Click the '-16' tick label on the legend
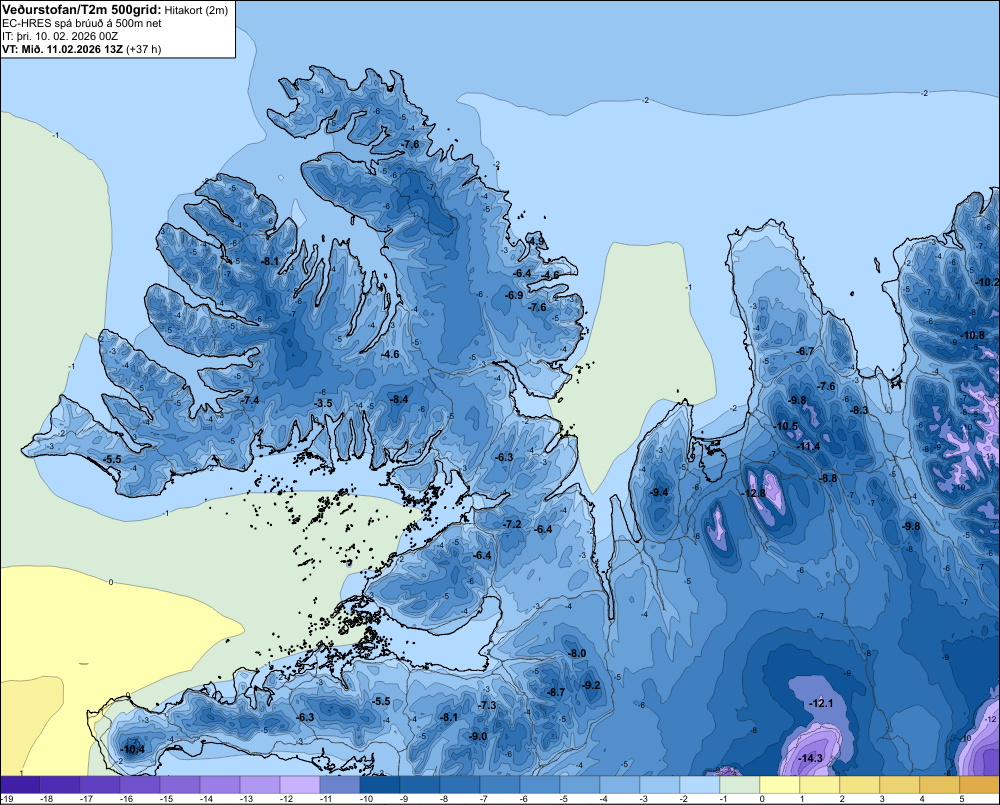1000x805 pixels. pos(127,799)
